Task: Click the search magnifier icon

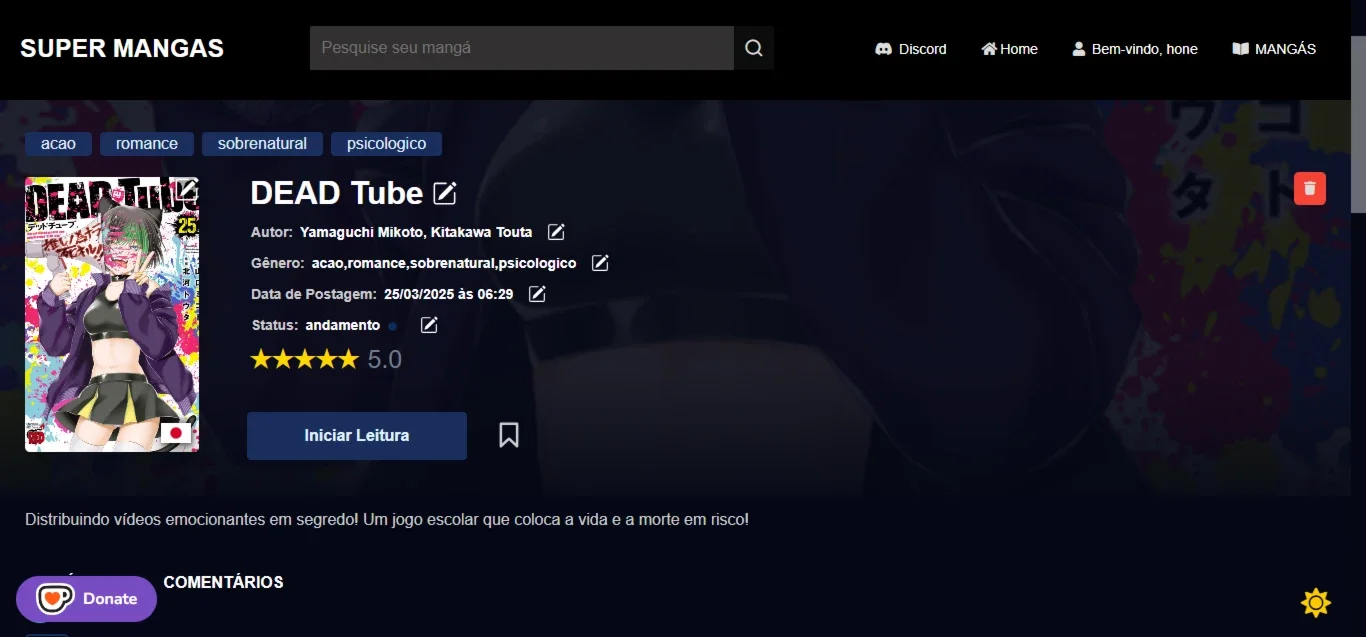Action: click(754, 48)
